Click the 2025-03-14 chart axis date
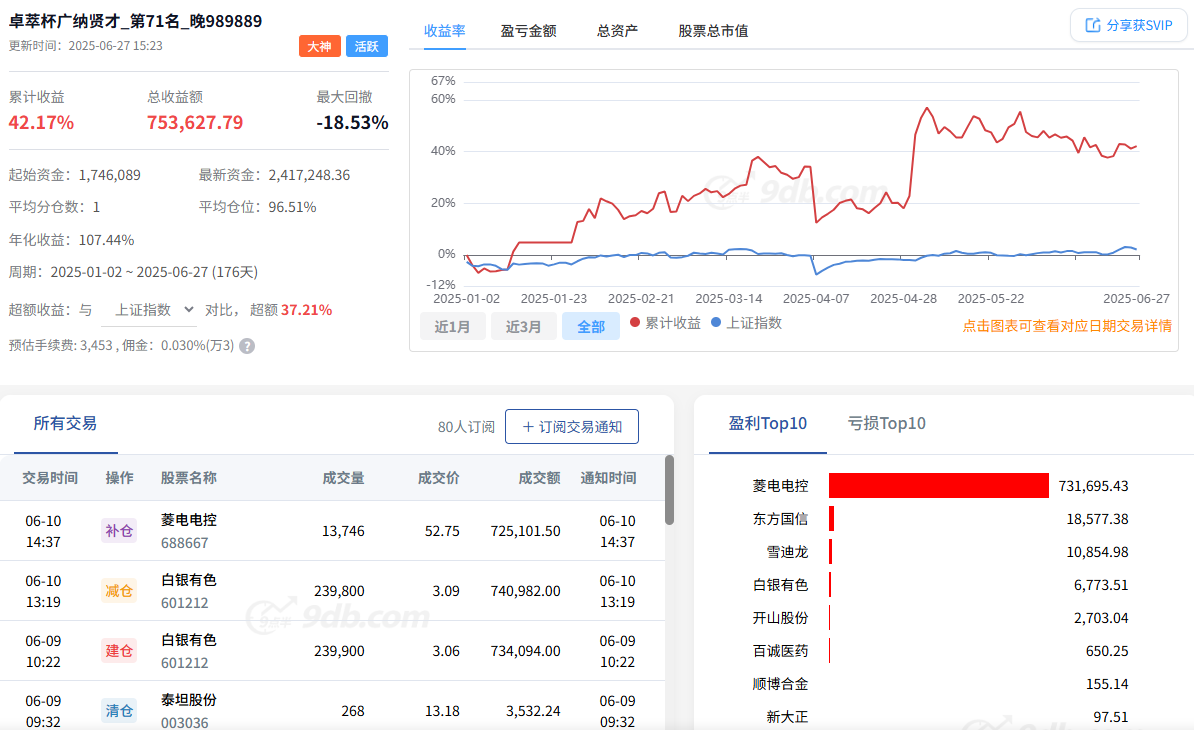The height and width of the screenshot is (730, 1194). pos(729,299)
